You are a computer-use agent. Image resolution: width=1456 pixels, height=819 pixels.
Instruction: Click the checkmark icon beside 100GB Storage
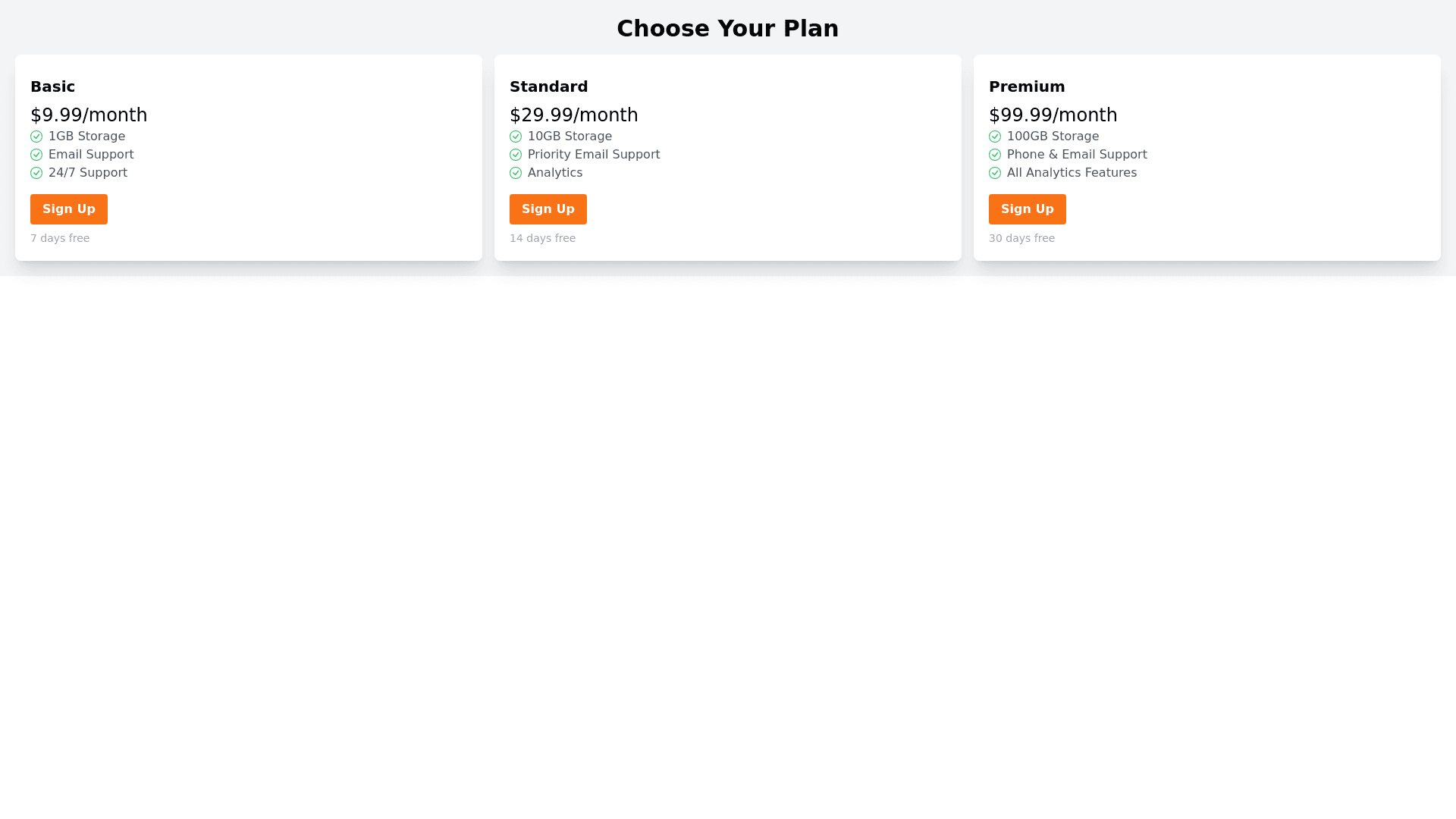[x=995, y=136]
